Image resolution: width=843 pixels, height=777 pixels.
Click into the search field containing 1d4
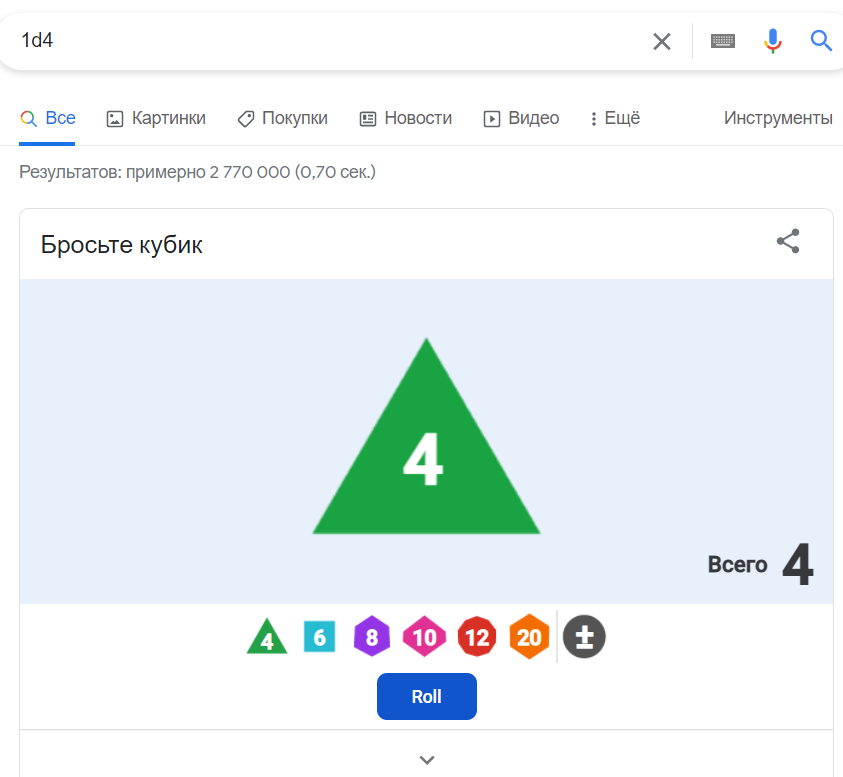[323, 41]
